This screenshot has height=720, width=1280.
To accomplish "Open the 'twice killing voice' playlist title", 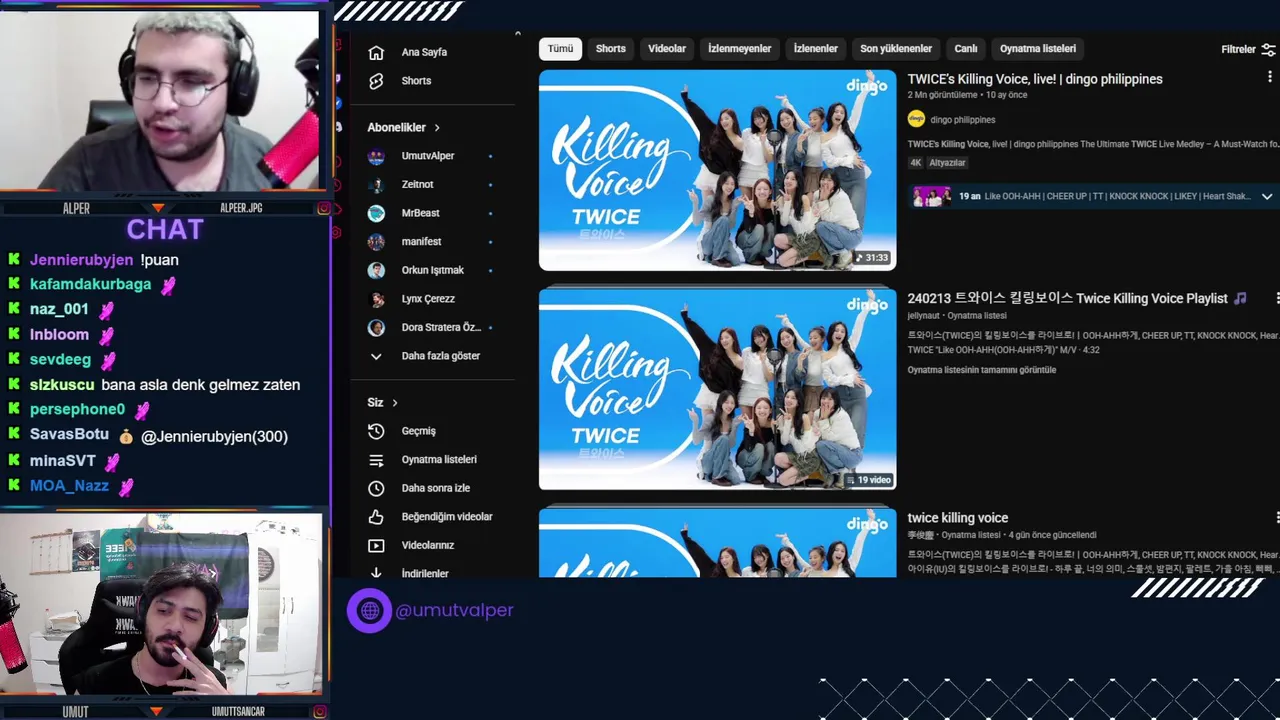I will pos(957,518).
